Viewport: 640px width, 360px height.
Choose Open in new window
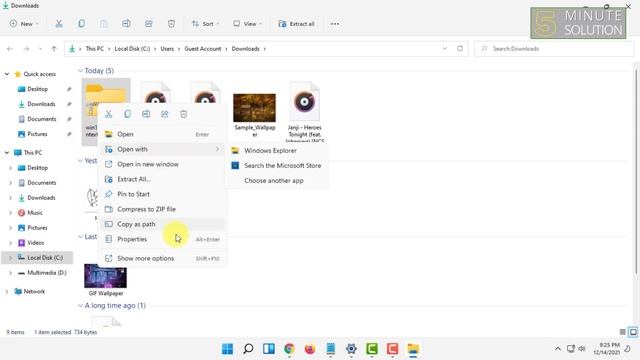click(x=162, y=164)
